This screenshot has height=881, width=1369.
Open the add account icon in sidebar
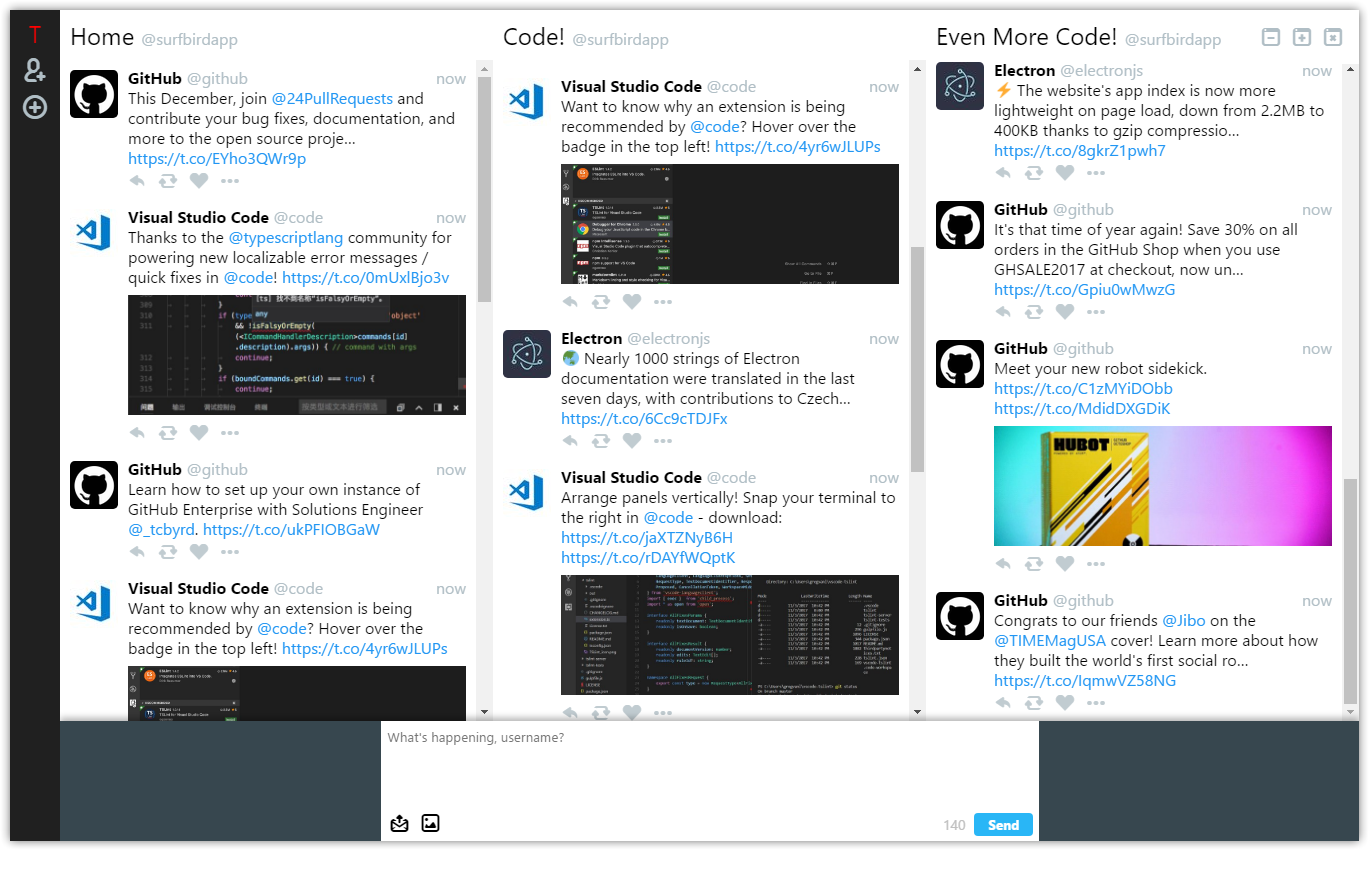tap(35, 70)
